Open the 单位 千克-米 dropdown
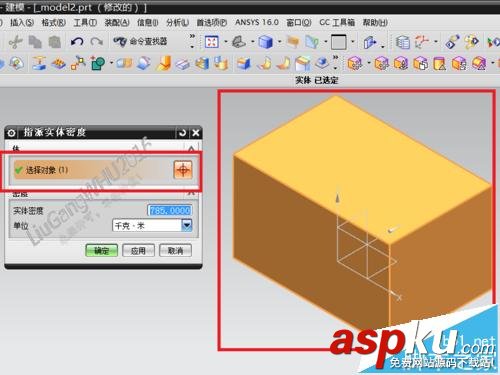Image resolution: width=500 pixels, height=375 pixels. [x=187, y=225]
